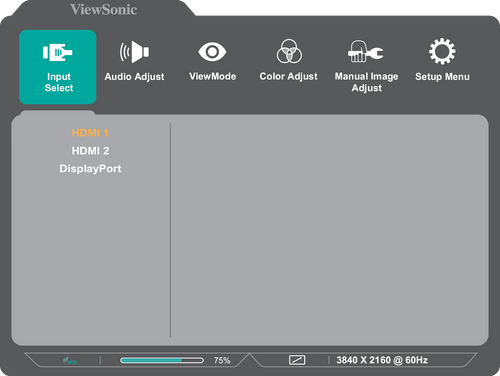Image resolution: width=500 pixels, height=376 pixels.
Task: Click the 3840 X 2160 @ 60Hz resolution text
Action: tap(382, 360)
